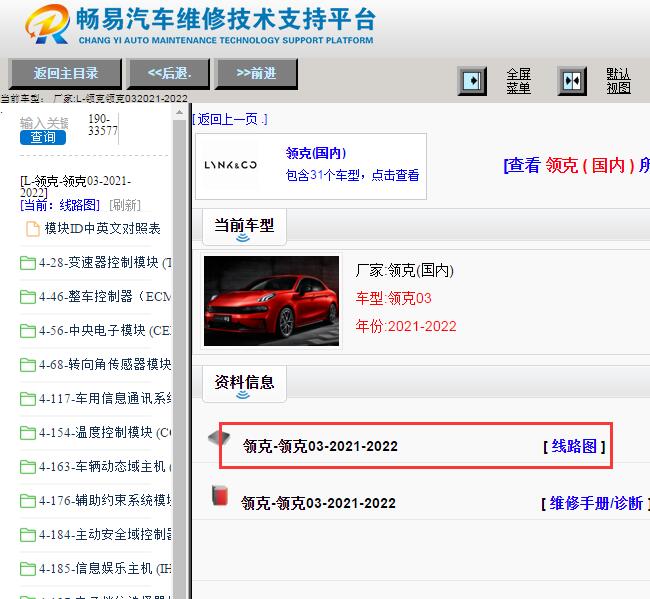This screenshot has width=650, height=599.
Task: Open the 4-28-变速器控制模块 tree item
Action: [x=105, y=262]
